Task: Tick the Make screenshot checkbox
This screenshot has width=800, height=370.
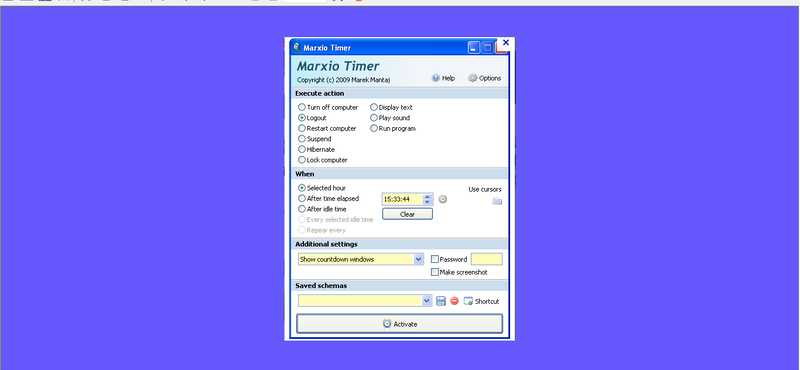Action: click(x=435, y=273)
